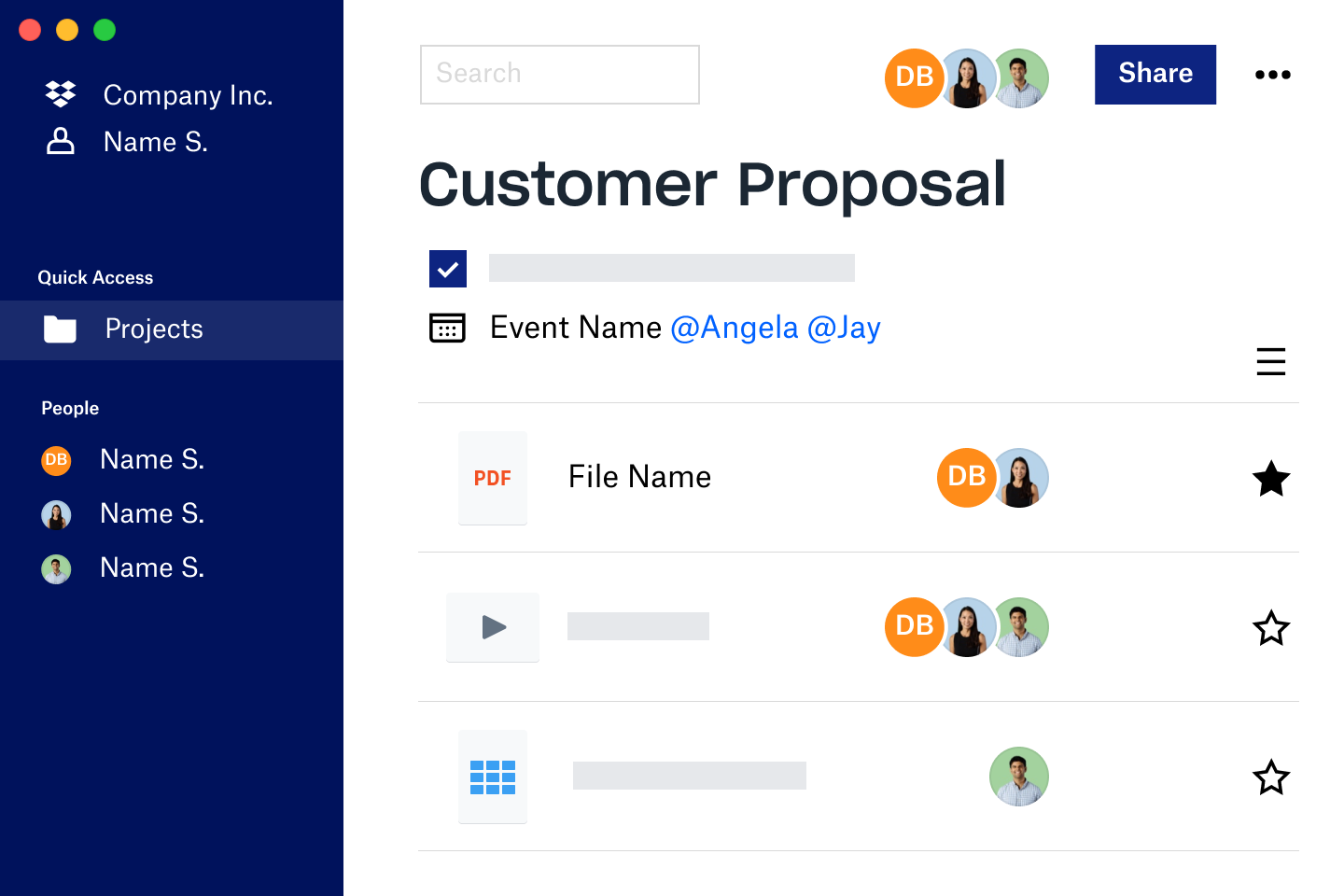Image resolution: width=1344 pixels, height=896 pixels.
Task: Open the spreadsheet grid file icon
Action: pos(493,777)
